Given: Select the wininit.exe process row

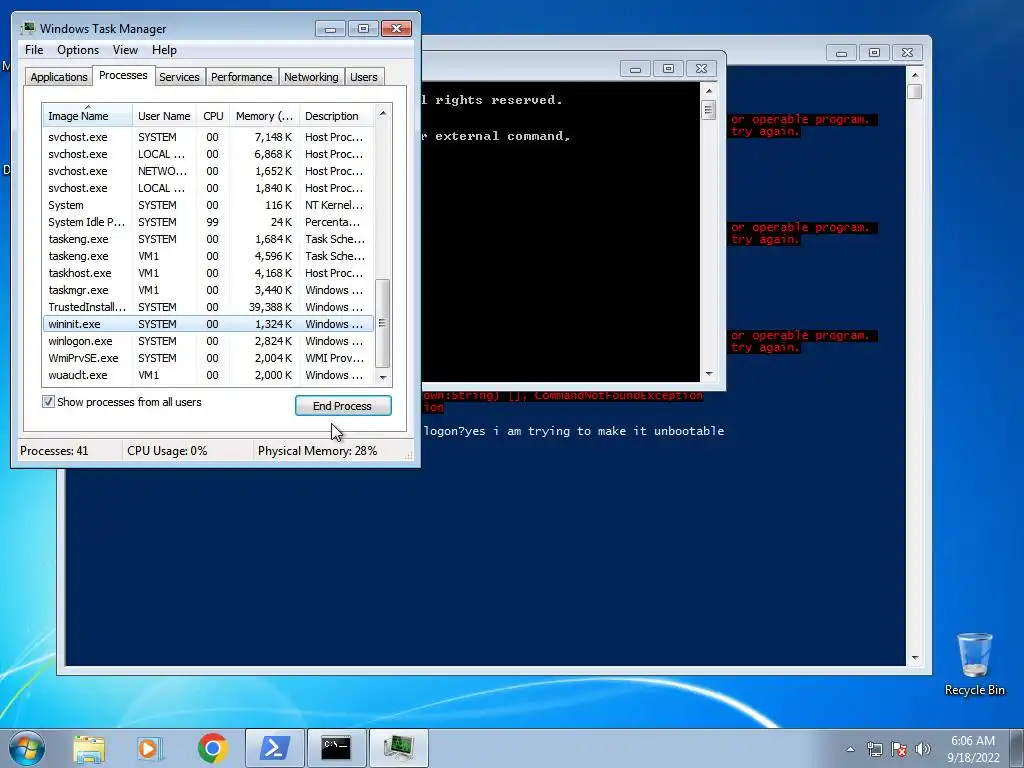Looking at the screenshot, I should point(208,324).
